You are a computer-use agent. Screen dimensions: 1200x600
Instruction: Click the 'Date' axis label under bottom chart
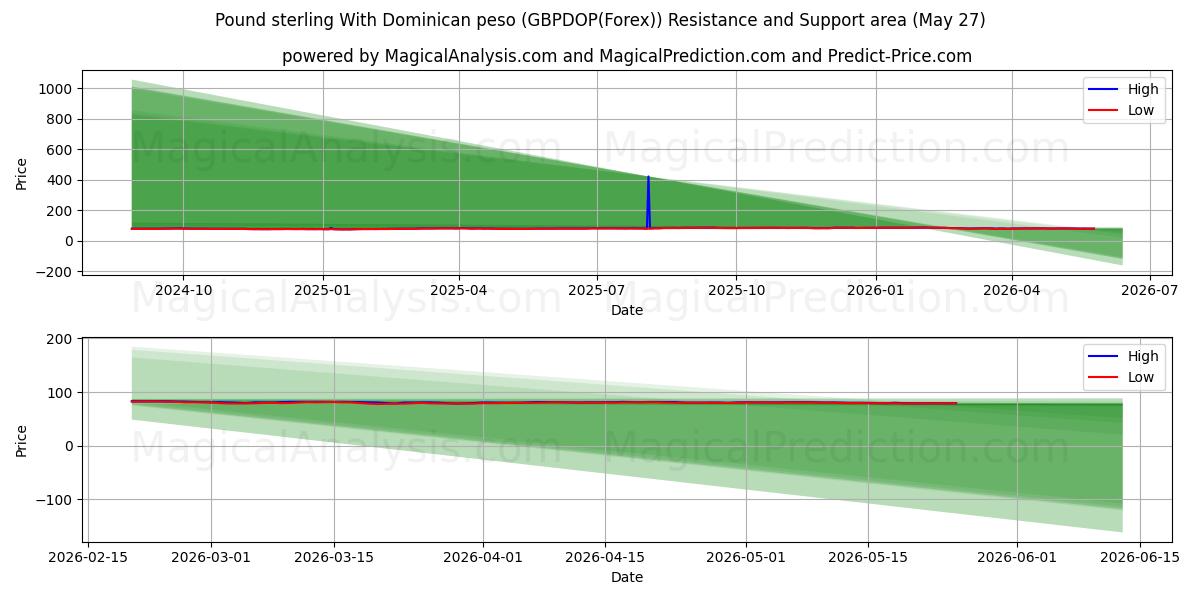coord(627,577)
